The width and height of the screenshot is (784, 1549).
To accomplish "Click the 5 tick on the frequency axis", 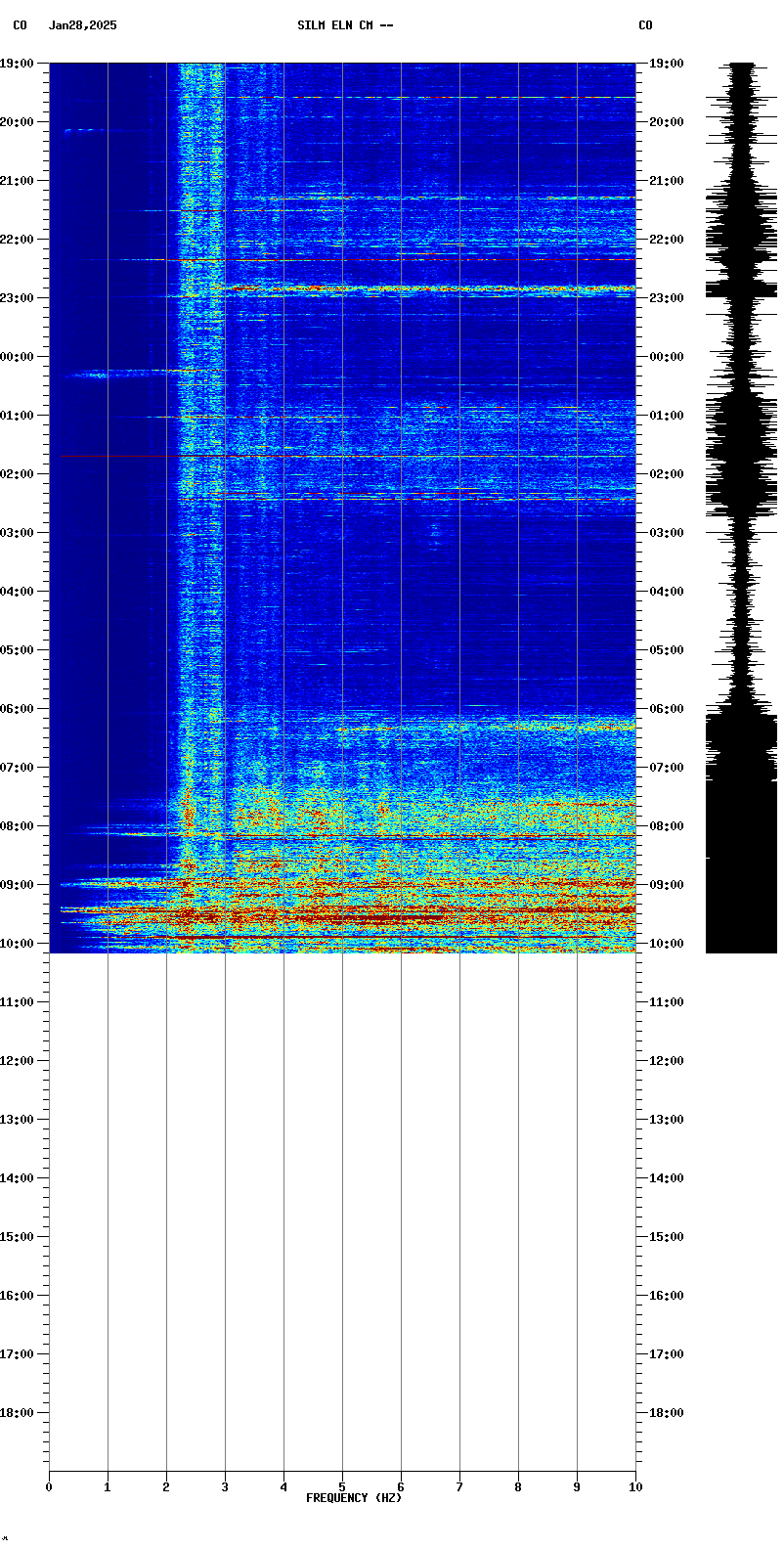I will [x=342, y=1487].
